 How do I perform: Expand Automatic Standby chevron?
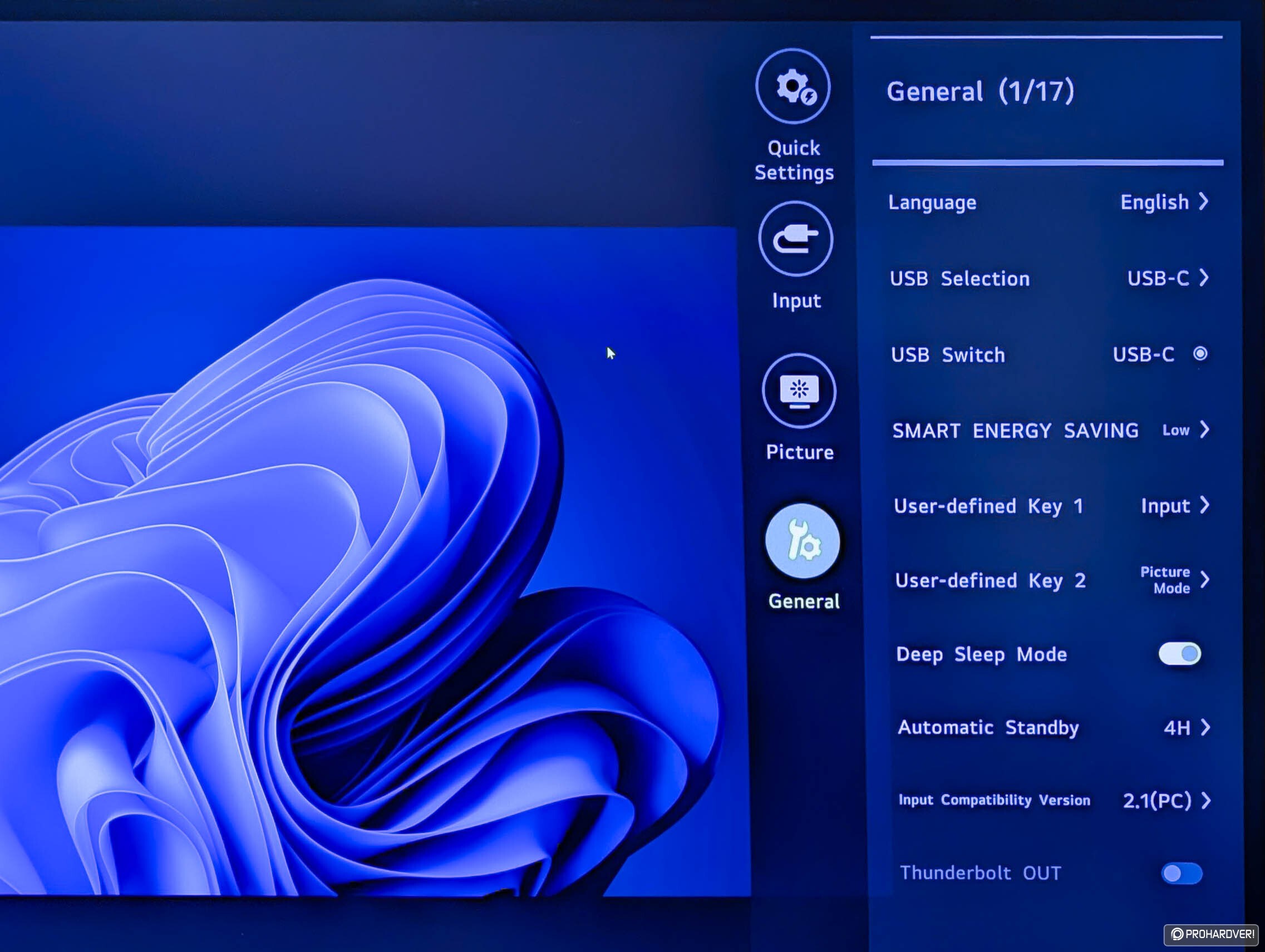tap(1205, 727)
